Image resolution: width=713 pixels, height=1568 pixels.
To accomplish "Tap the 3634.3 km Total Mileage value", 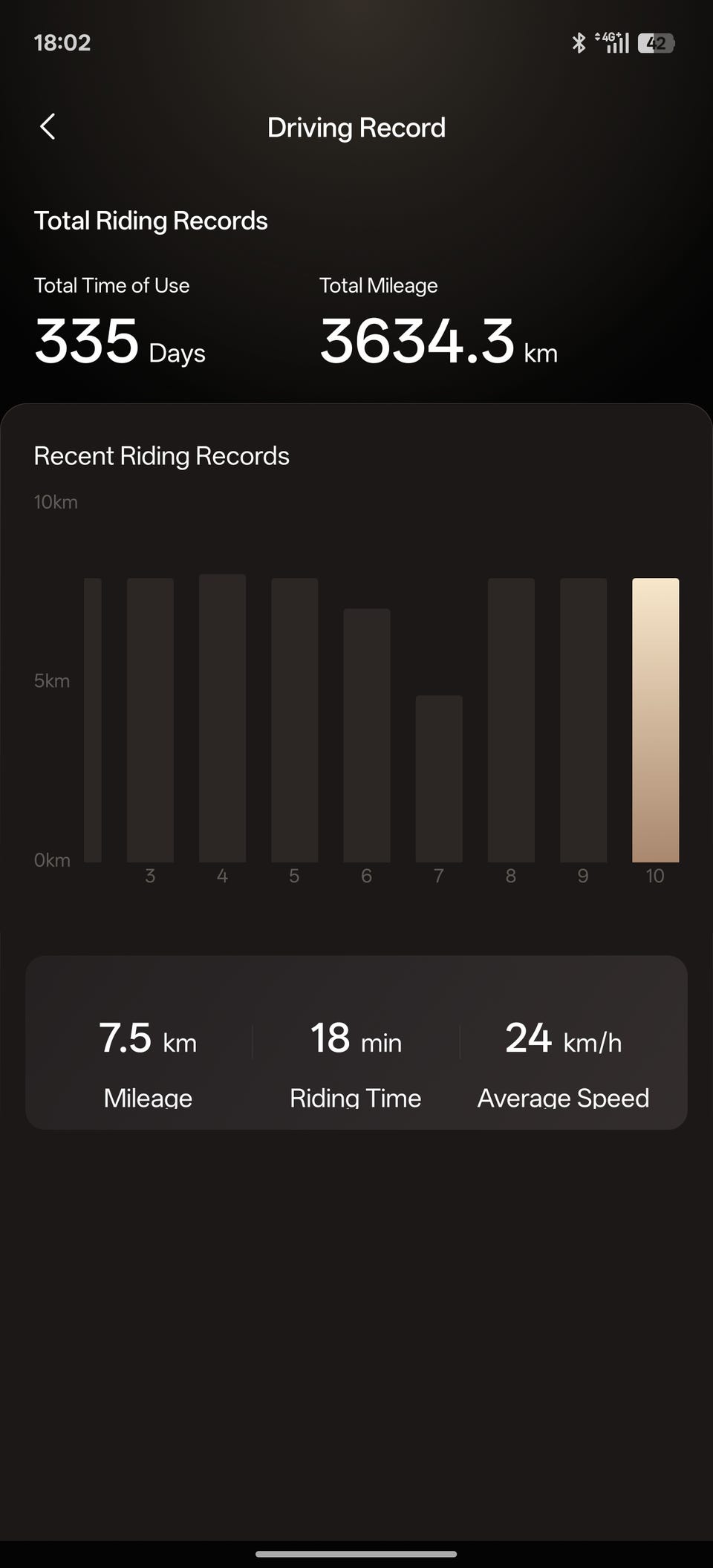I will point(438,342).
